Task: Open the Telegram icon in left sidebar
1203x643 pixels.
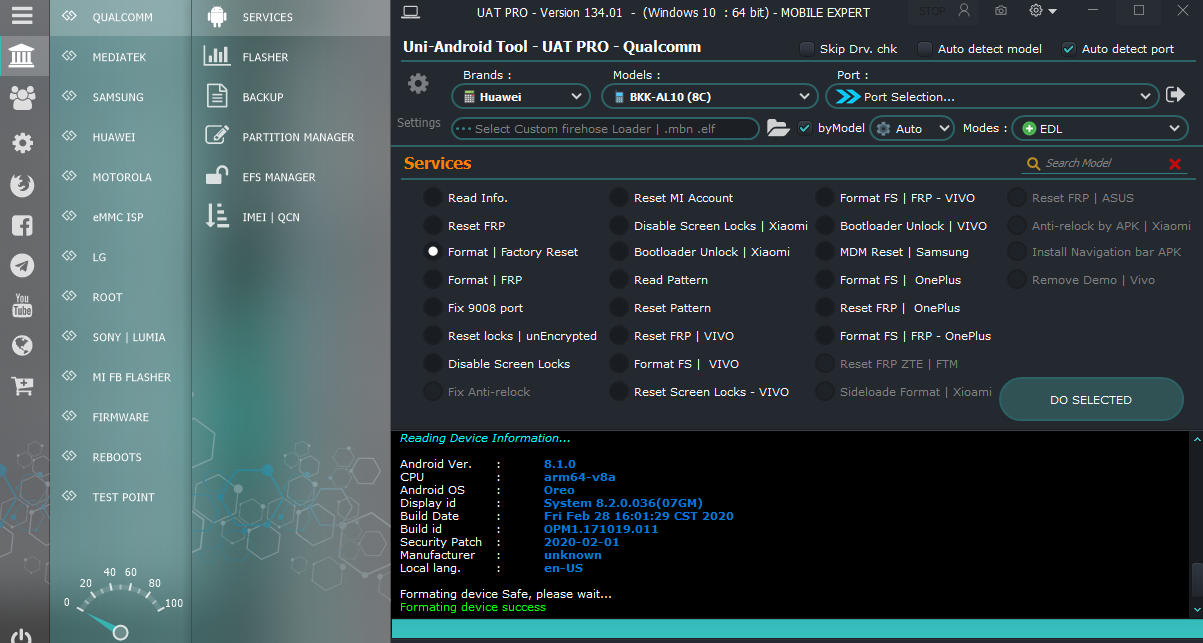Action: coord(22,265)
